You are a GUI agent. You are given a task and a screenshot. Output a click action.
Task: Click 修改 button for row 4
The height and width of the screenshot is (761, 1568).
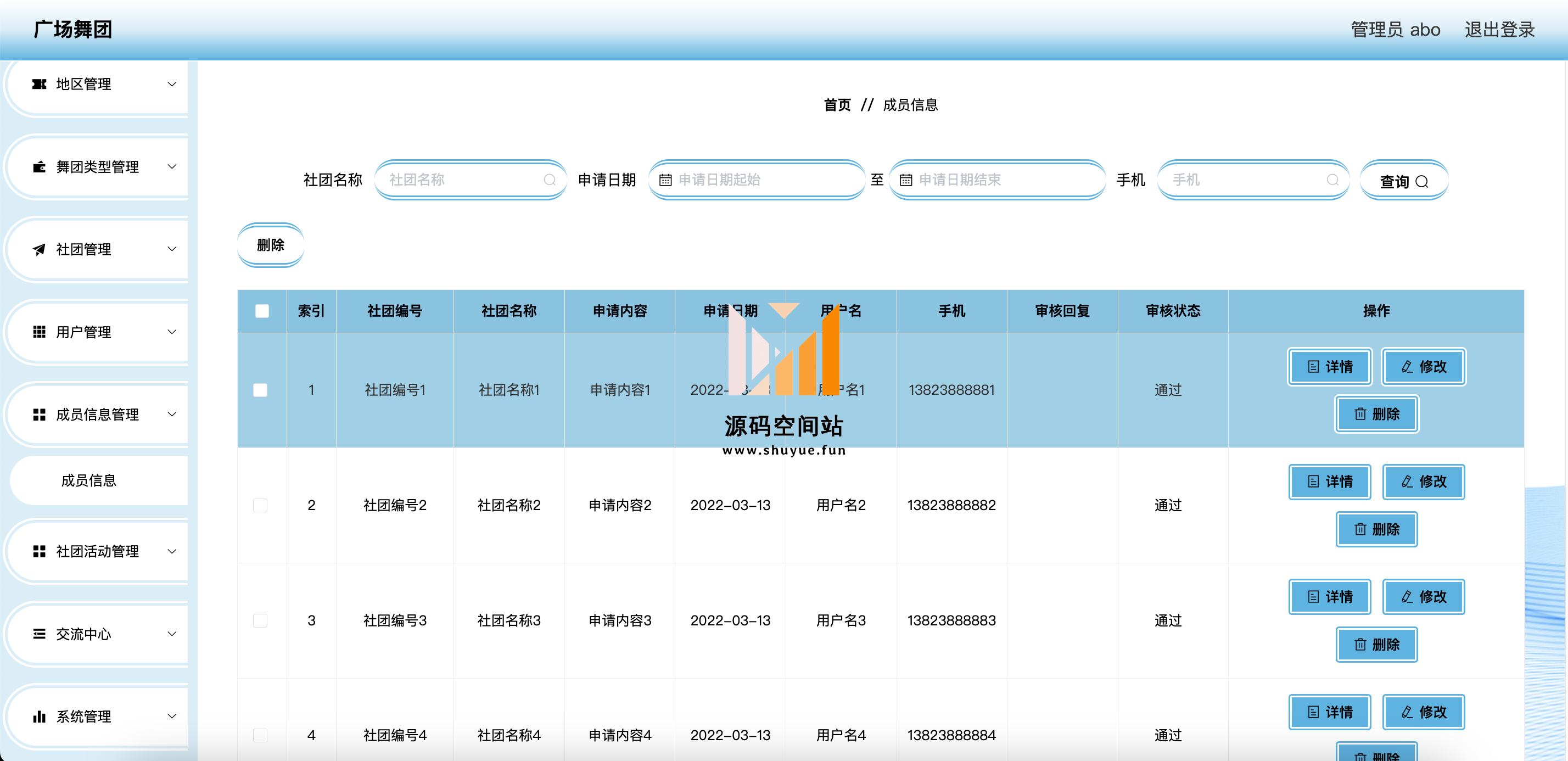pos(1423,712)
